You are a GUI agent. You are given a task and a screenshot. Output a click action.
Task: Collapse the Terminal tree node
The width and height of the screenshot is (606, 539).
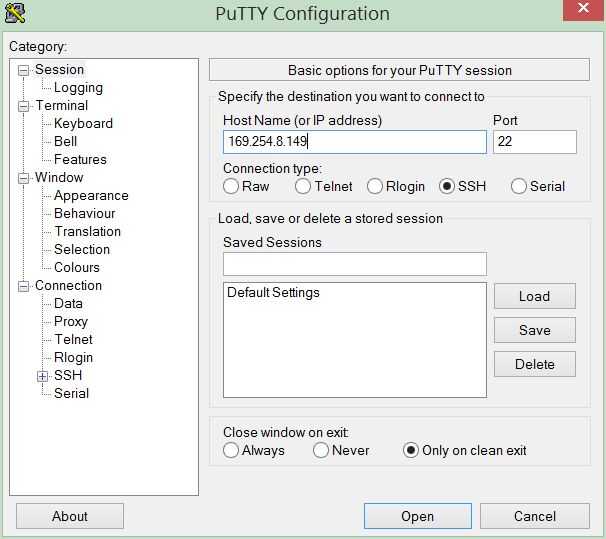(x=24, y=106)
